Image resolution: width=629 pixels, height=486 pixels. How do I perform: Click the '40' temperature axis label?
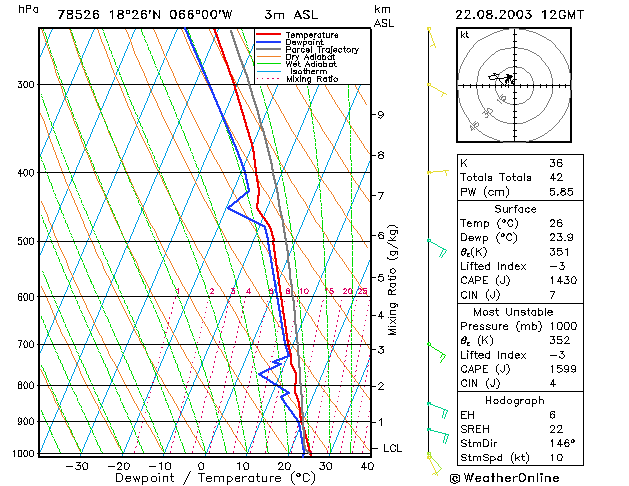click(367, 466)
